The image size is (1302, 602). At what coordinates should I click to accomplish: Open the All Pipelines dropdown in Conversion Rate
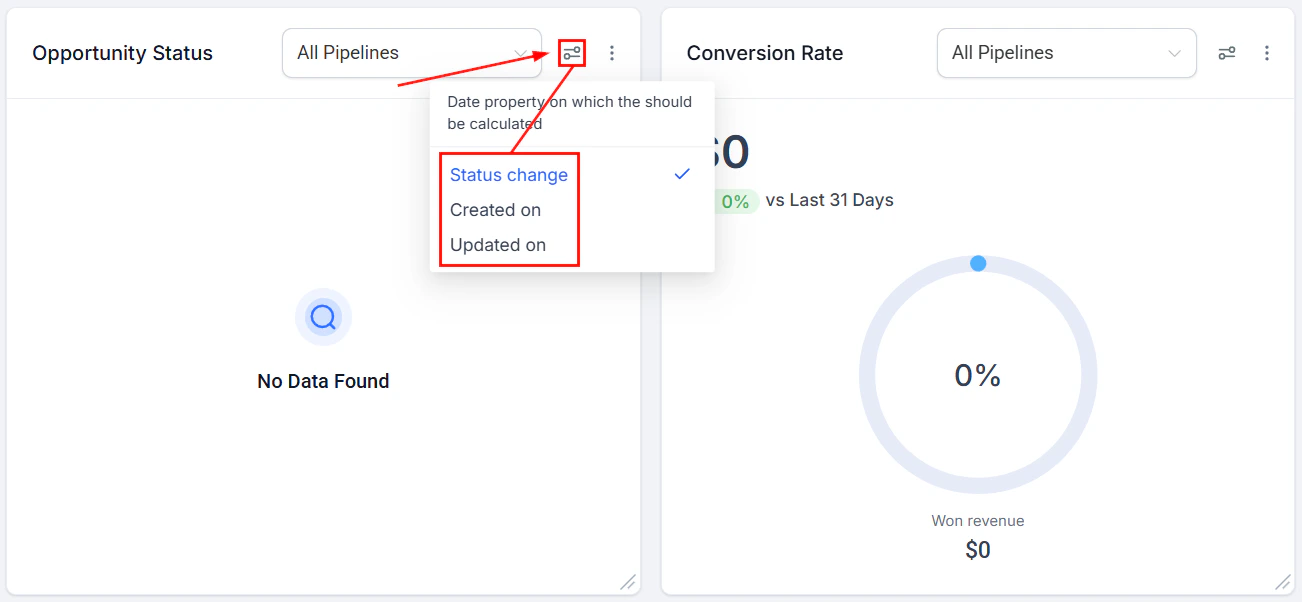tap(1066, 52)
